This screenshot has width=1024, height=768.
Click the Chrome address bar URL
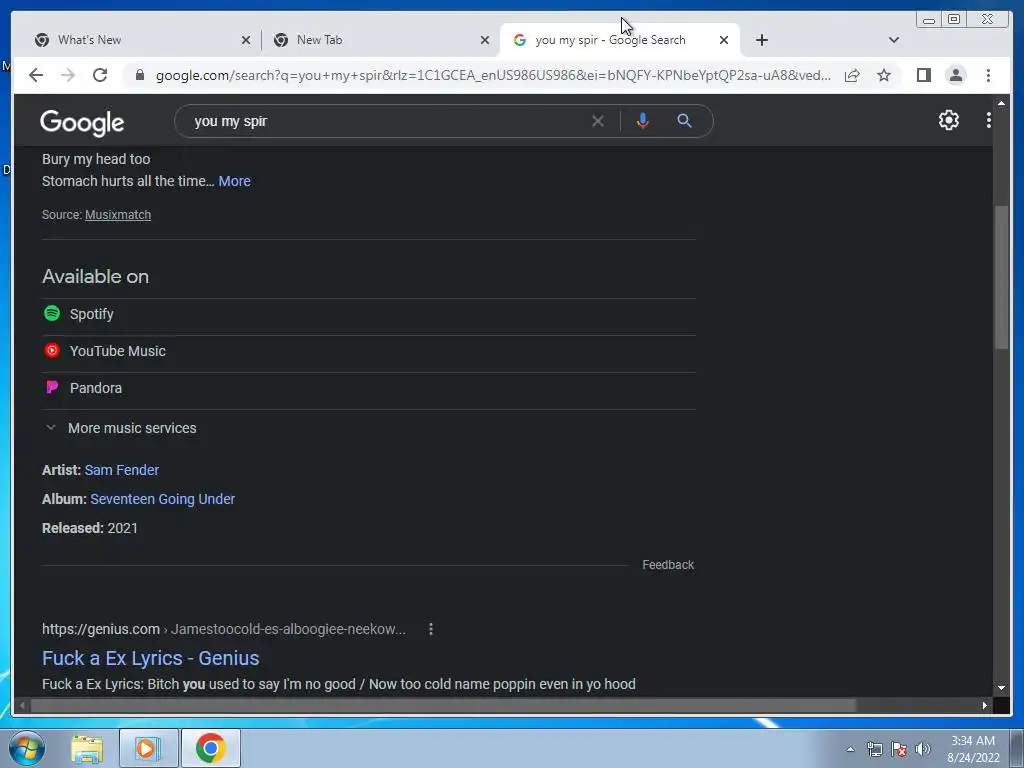(x=493, y=75)
